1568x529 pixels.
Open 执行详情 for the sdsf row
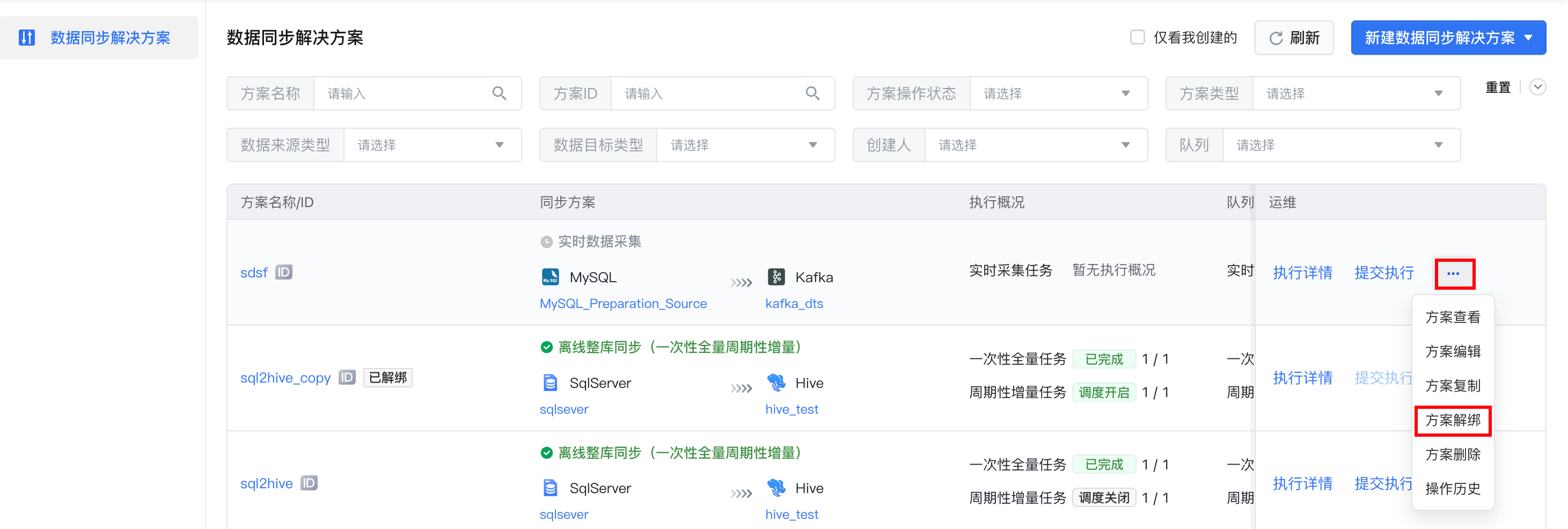tap(1302, 273)
